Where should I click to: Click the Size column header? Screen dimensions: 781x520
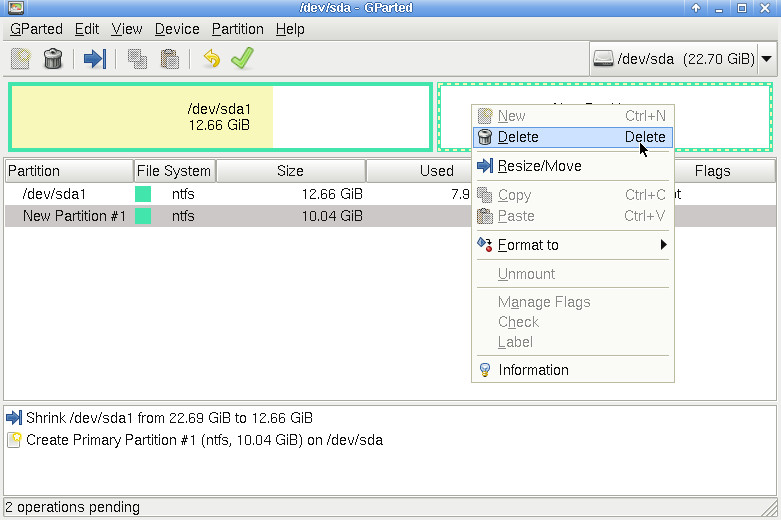291,171
